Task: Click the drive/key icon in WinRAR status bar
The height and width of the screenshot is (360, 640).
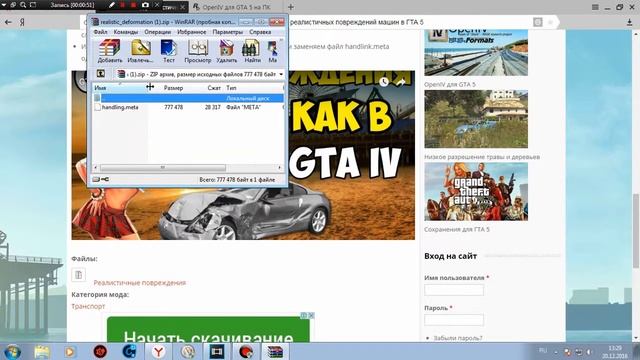Action: 100,179
